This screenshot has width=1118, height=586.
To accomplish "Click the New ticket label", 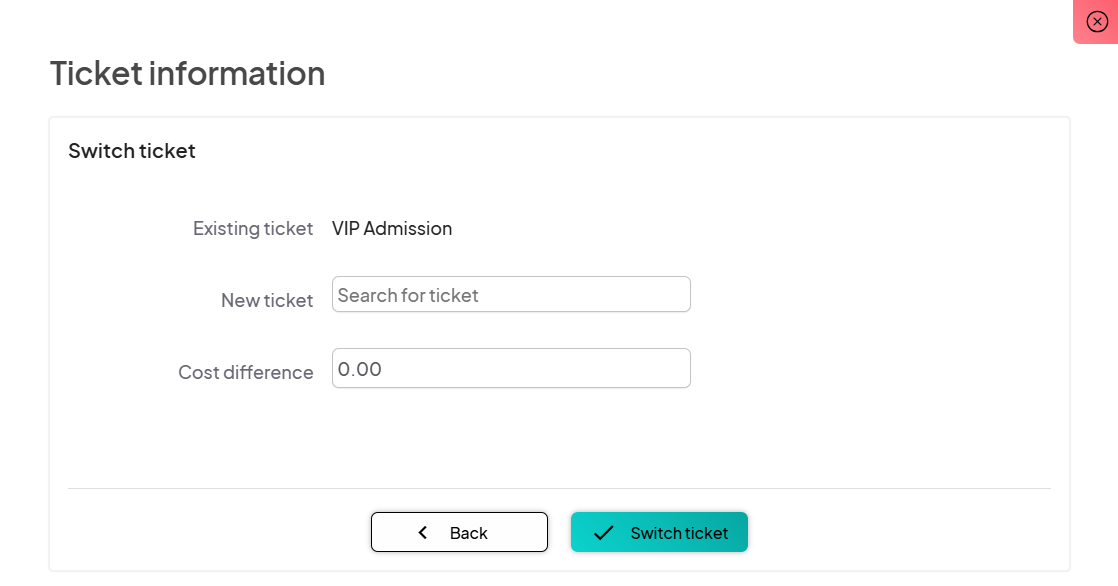I will tap(266, 299).
